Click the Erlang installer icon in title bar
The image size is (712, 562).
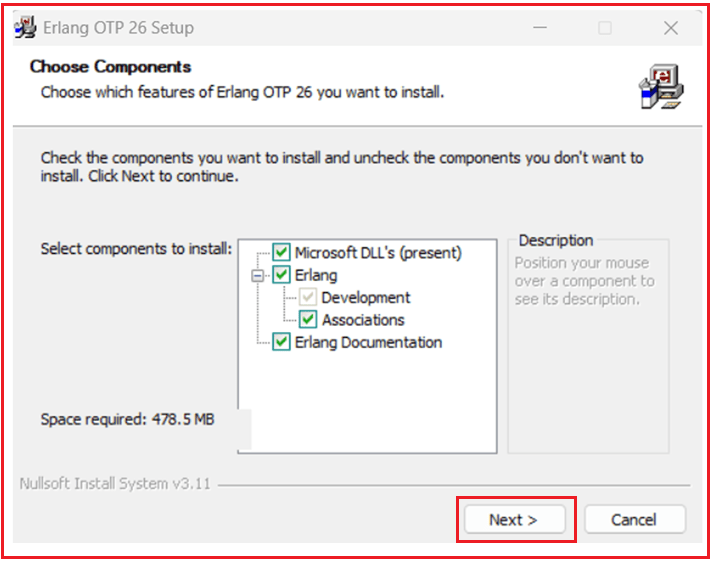pyautogui.click(x=25, y=27)
